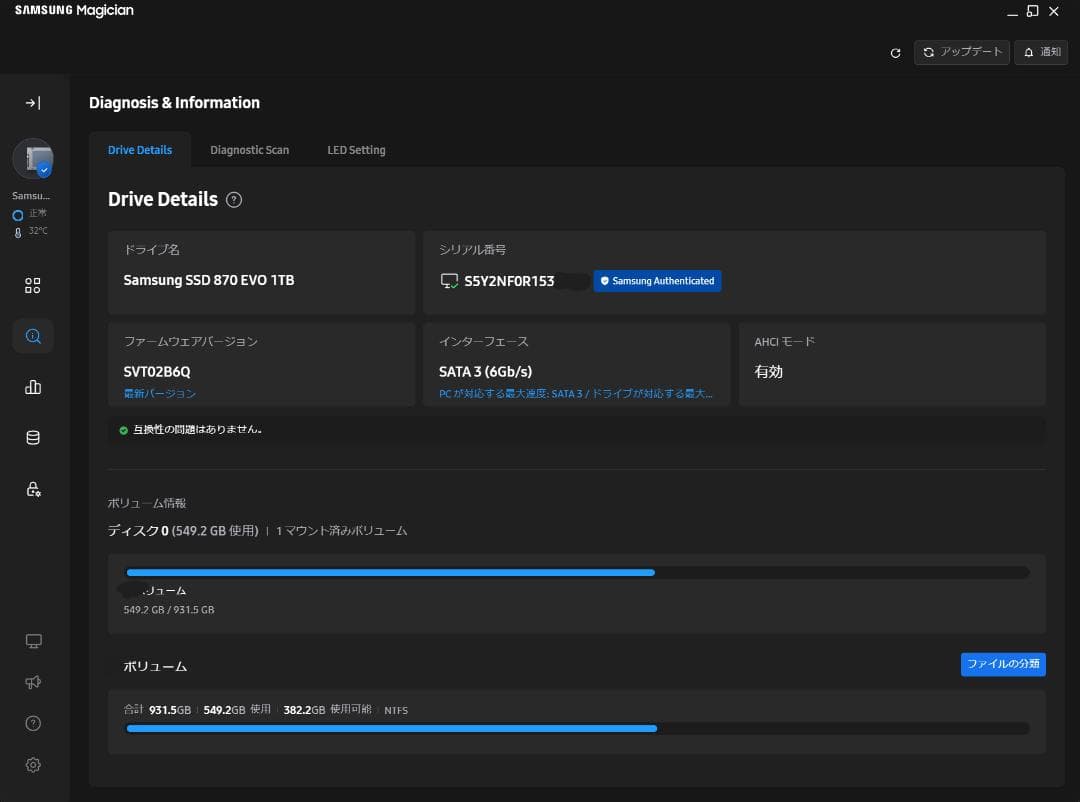Click the SATA 3 (6Gb/s) interface text
Screen dimensions: 1080x802
[486, 372]
